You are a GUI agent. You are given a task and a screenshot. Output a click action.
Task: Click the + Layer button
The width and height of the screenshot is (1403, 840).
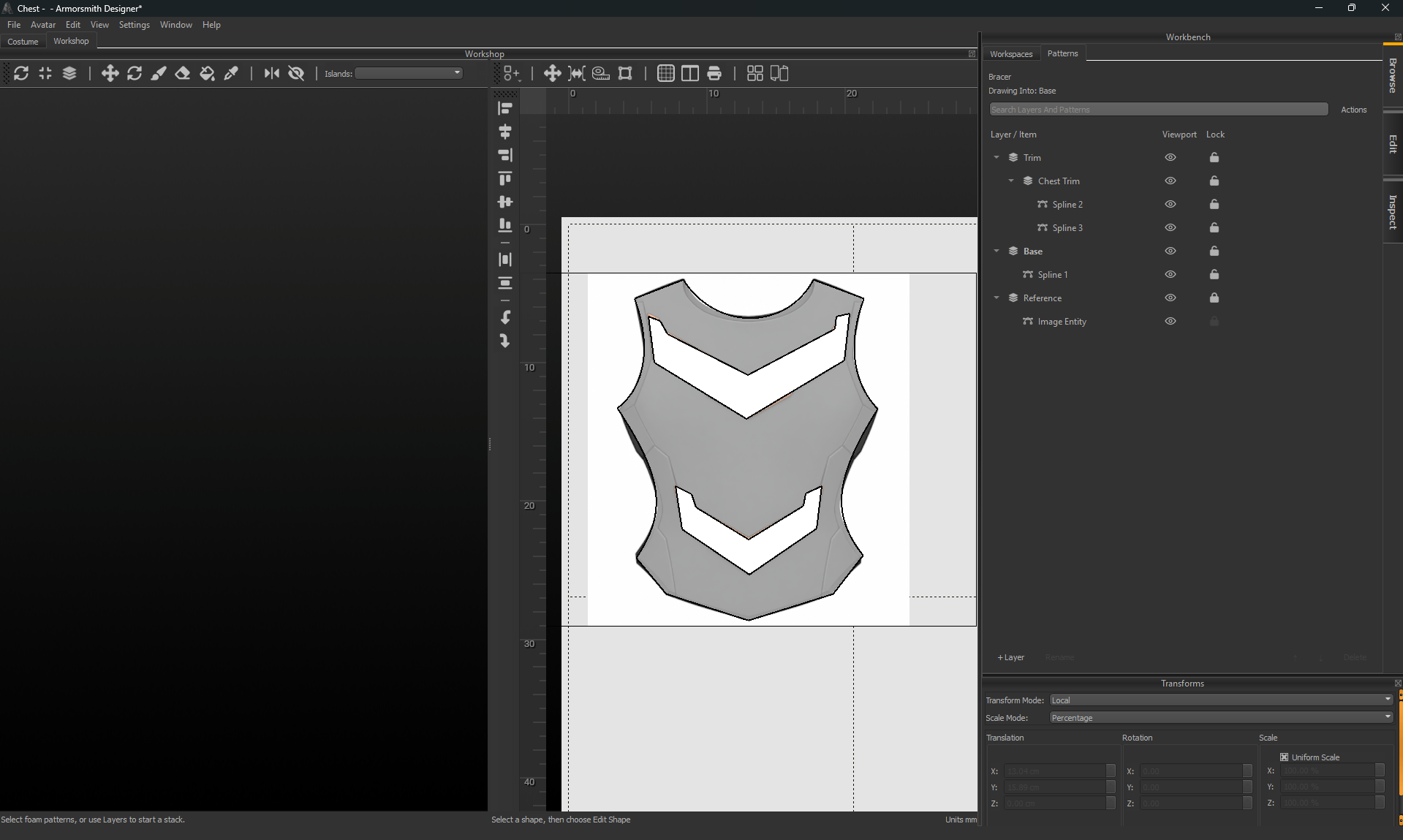click(1011, 657)
